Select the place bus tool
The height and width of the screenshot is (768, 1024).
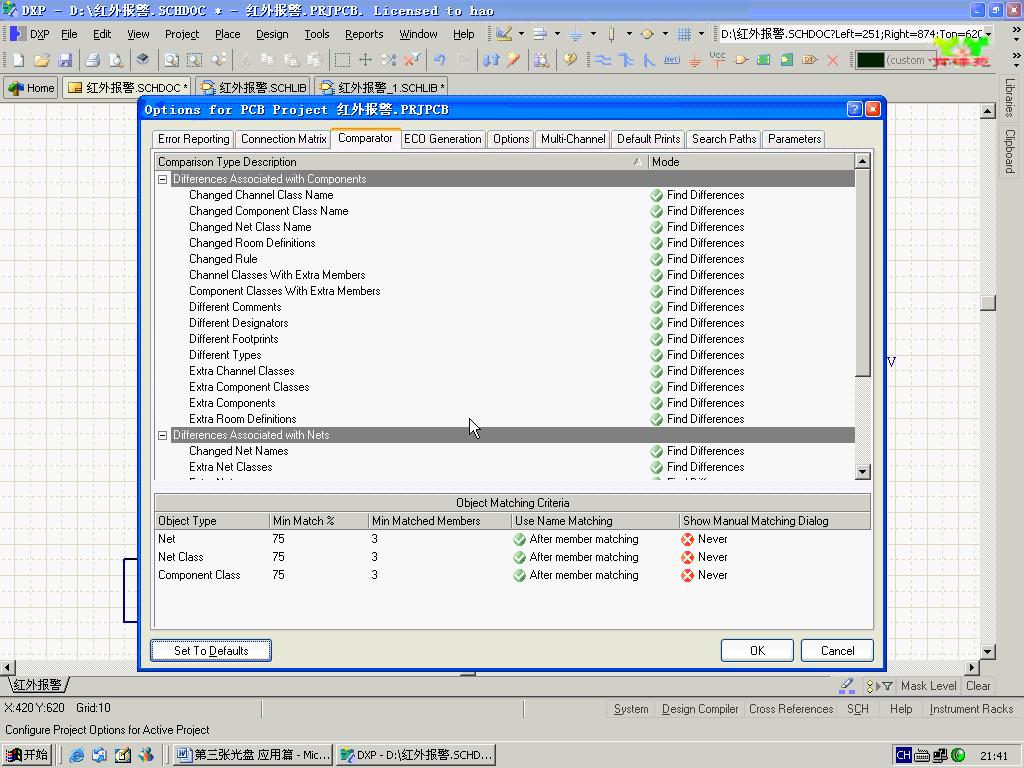[626, 60]
